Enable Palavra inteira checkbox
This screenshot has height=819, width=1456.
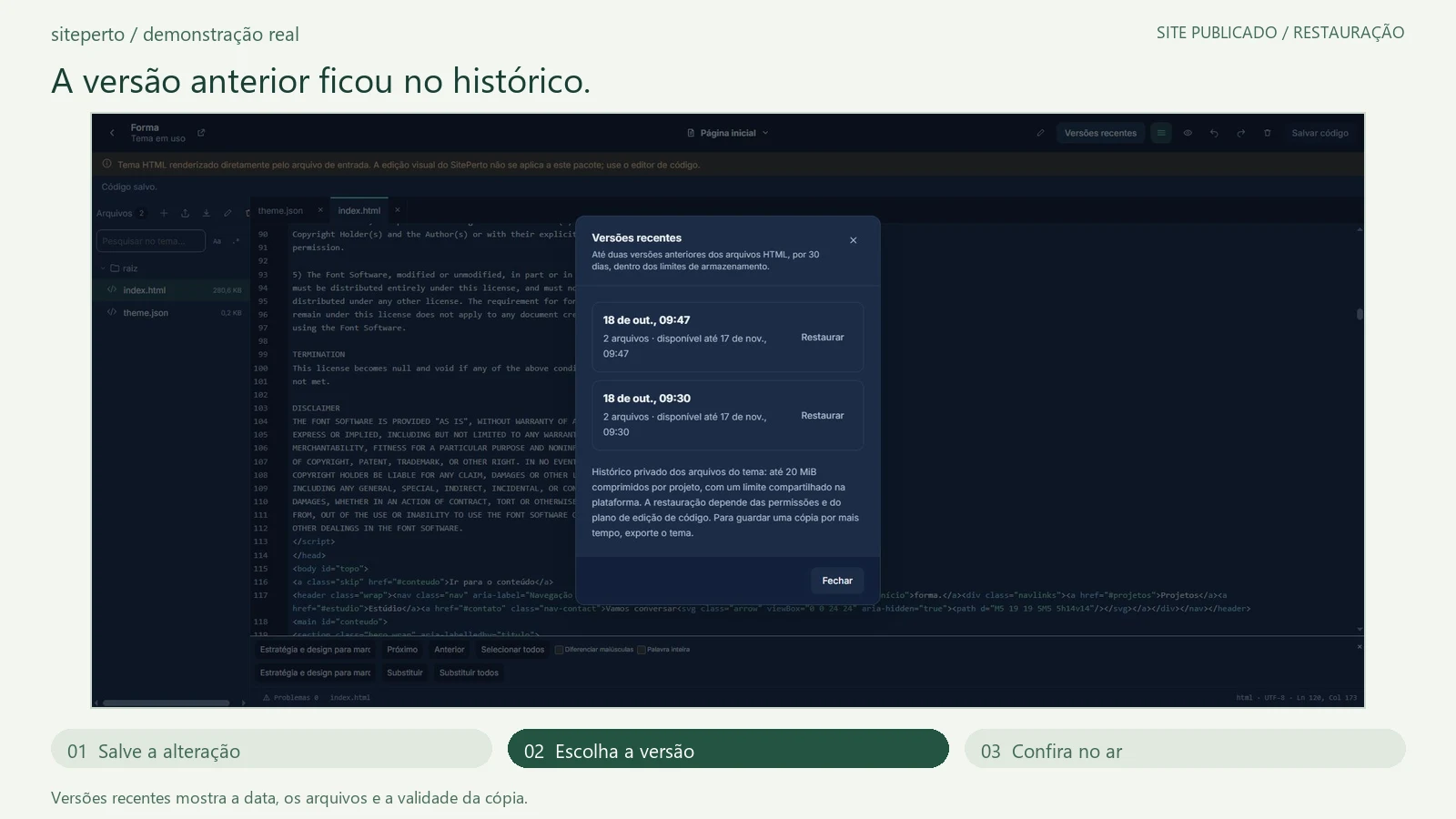pyautogui.click(x=642, y=650)
